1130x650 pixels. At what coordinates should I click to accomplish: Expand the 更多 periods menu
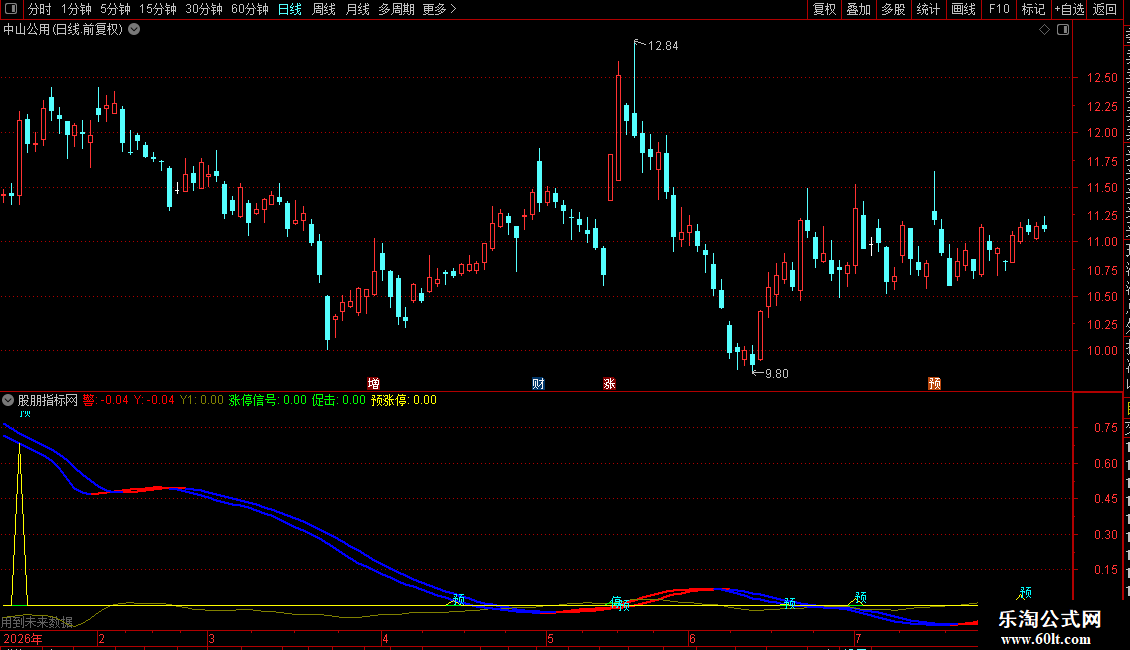coord(439,9)
